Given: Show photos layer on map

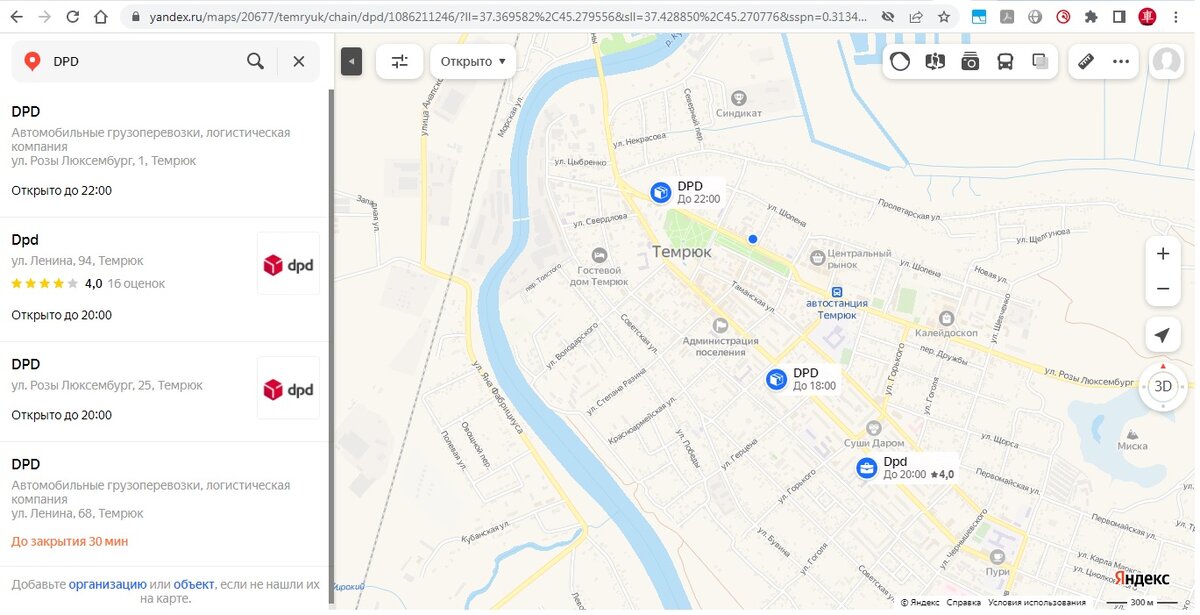Looking at the screenshot, I should pyautogui.click(x=970, y=61).
